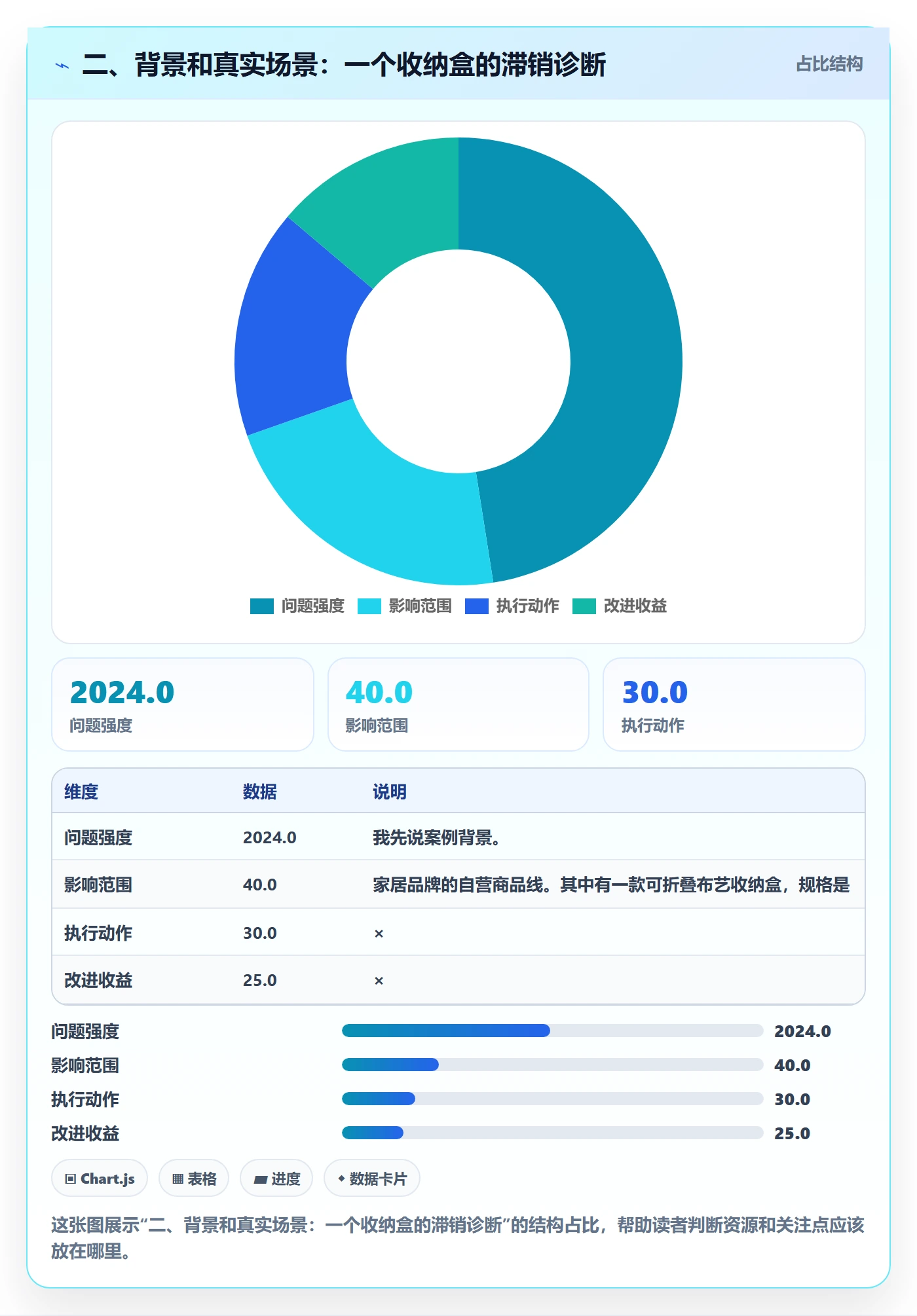Toggle the 影响范围 legend color box
The height and width of the screenshot is (1316, 917).
369,606
